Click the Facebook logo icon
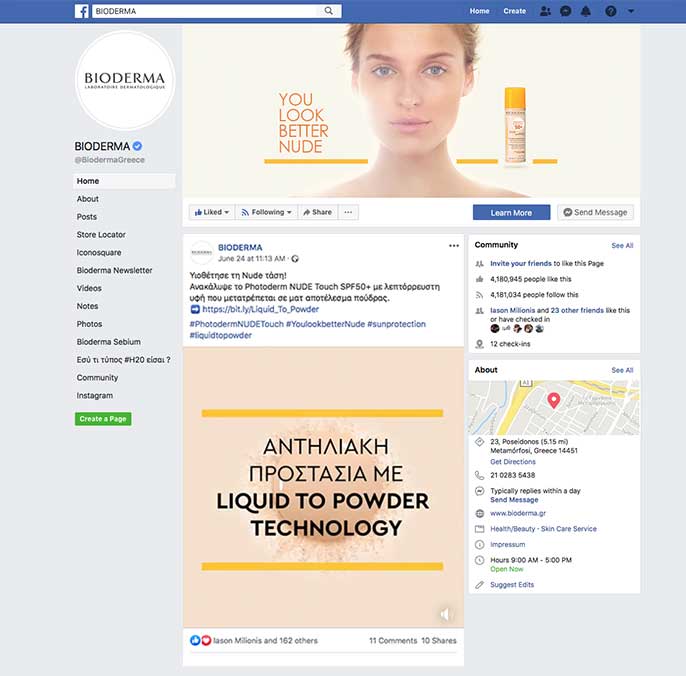The image size is (686, 676). point(82,11)
